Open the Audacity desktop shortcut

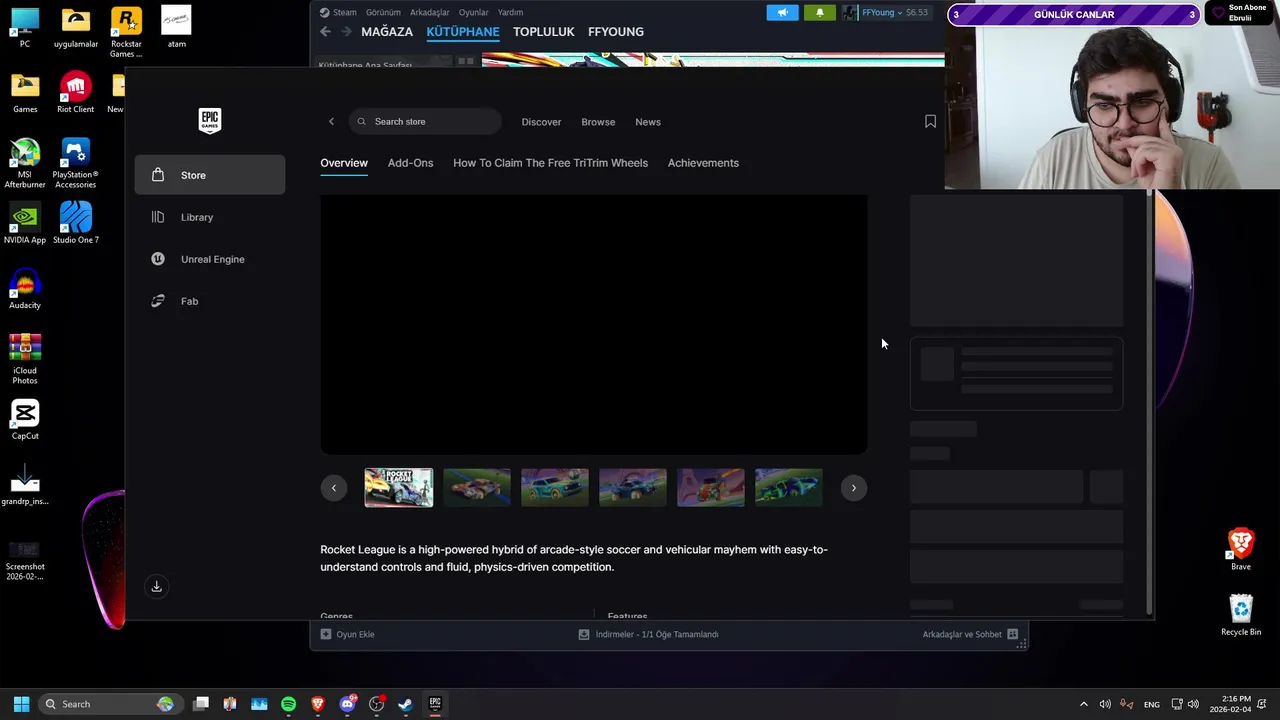pyautogui.click(x=25, y=289)
